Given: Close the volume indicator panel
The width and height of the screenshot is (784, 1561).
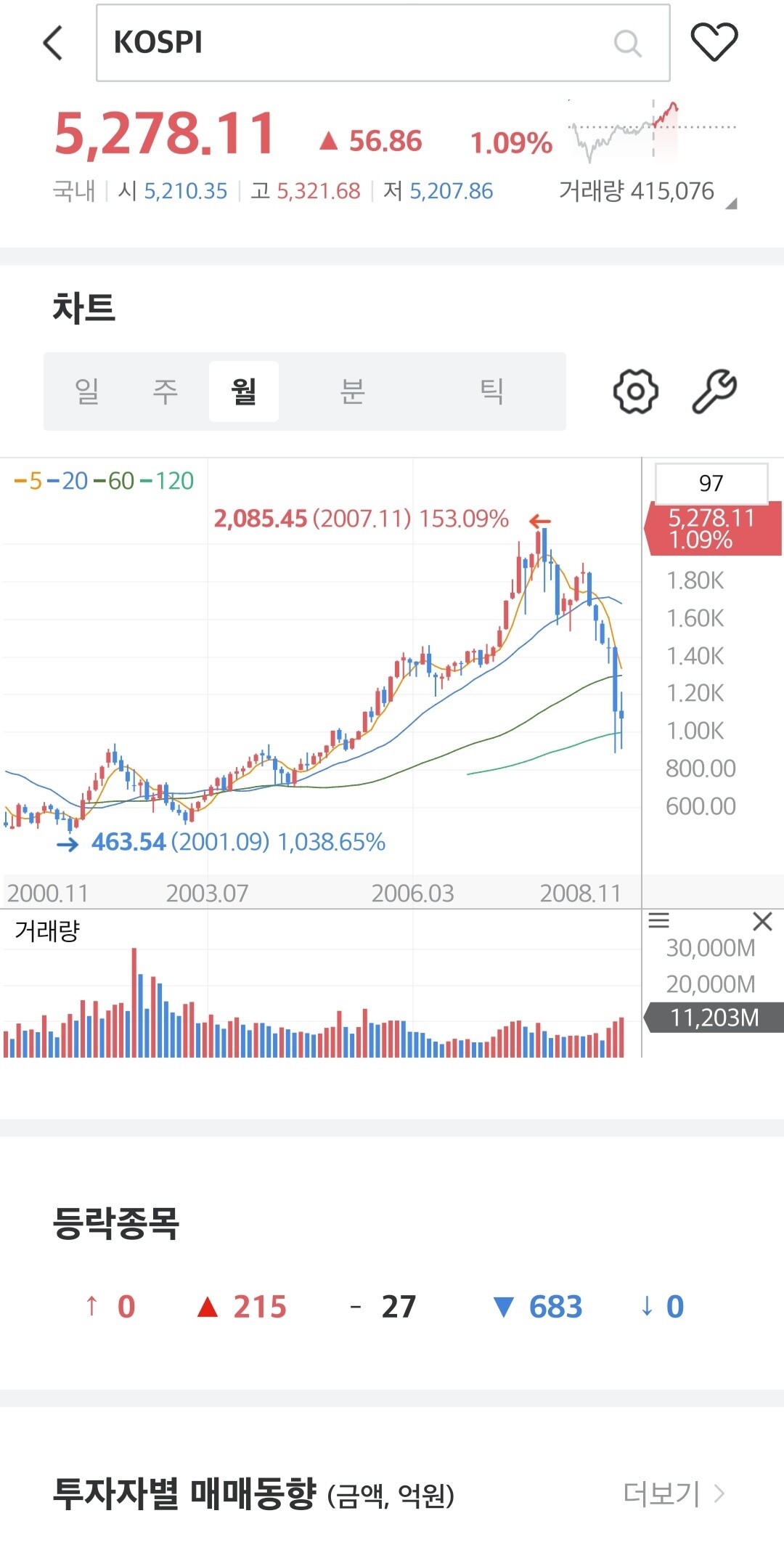Looking at the screenshot, I should click(x=762, y=922).
